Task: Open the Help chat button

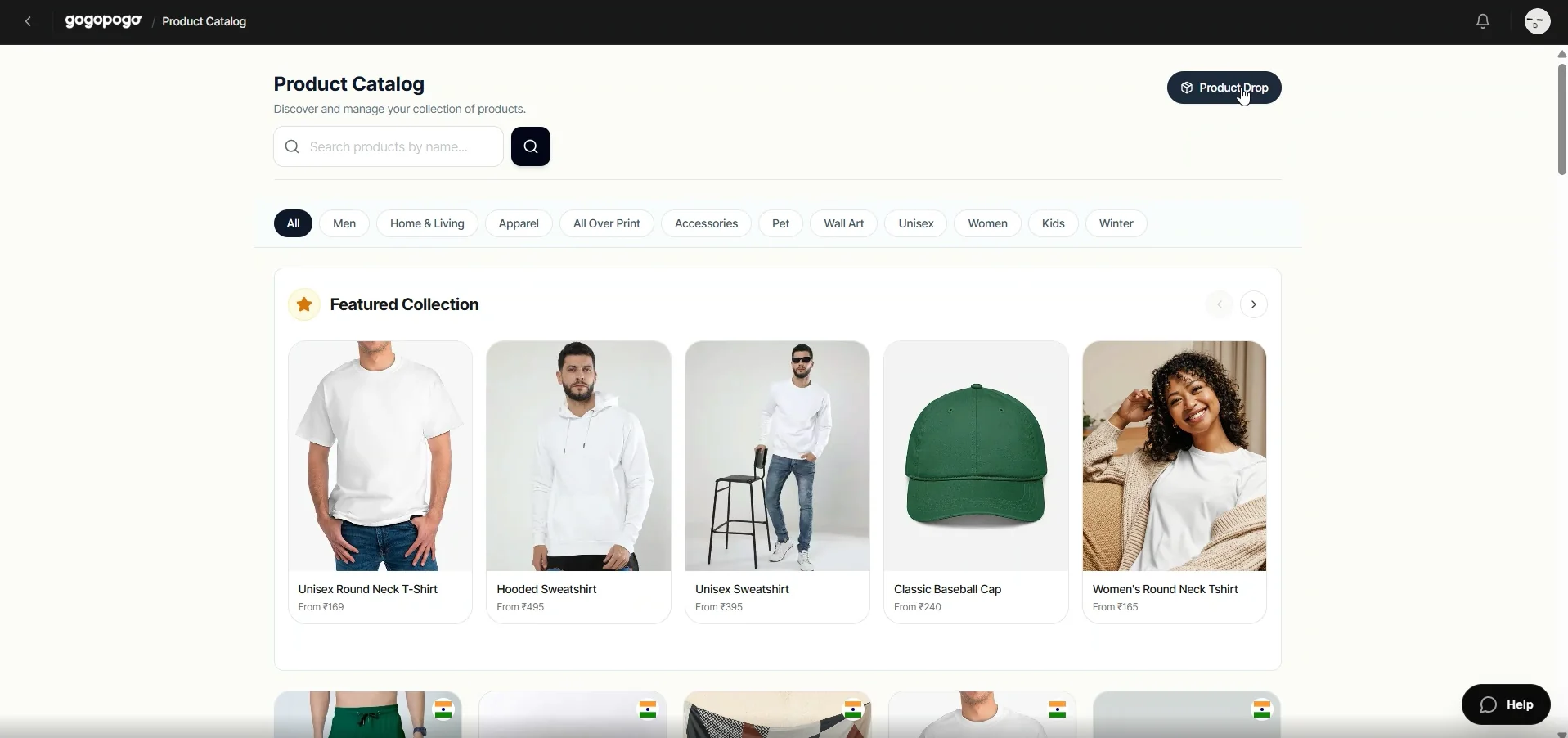Action: coord(1506,705)
